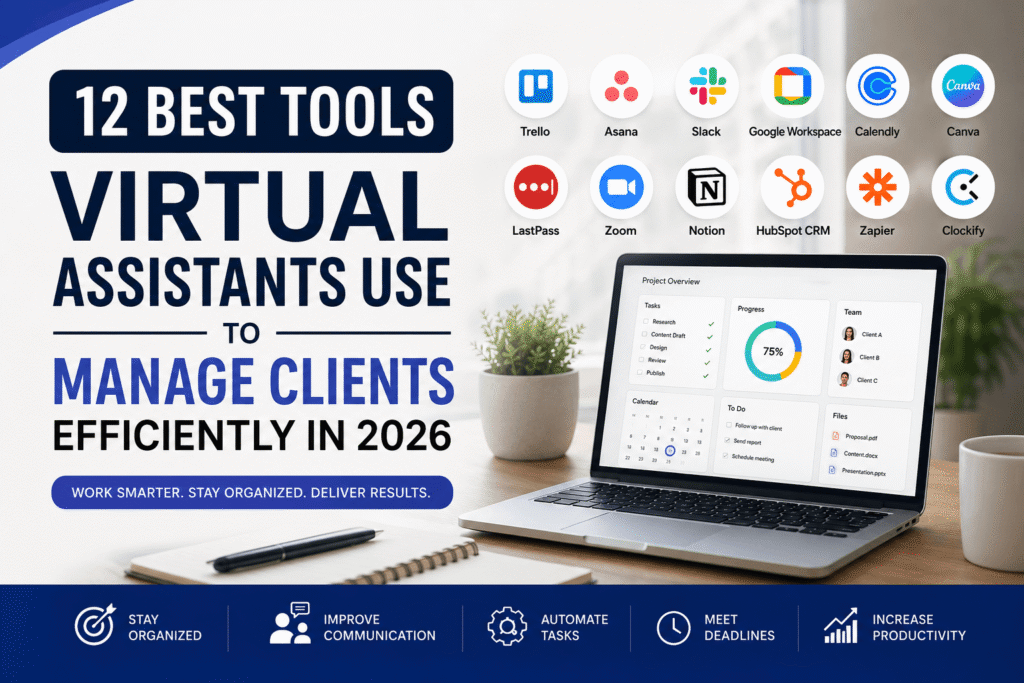Click the HubSpot CRM label

coord(793,230)
